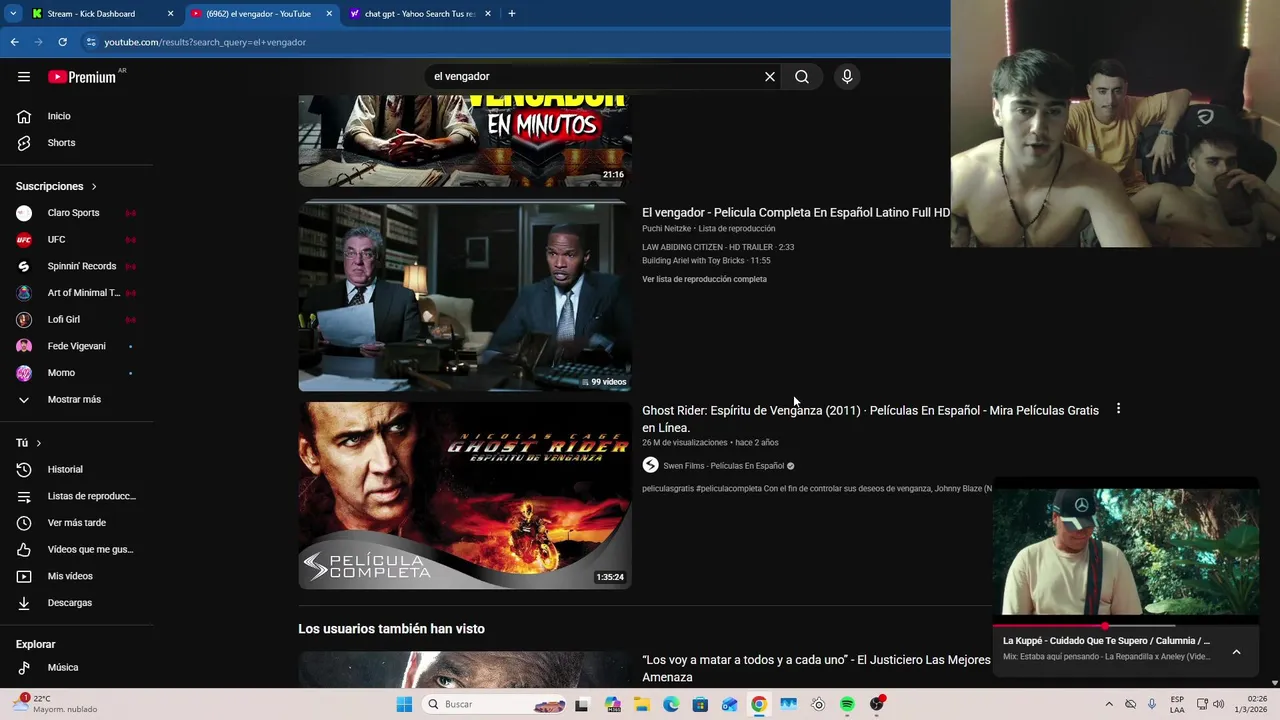Click the miniplayer video preview

(1126, 552)
